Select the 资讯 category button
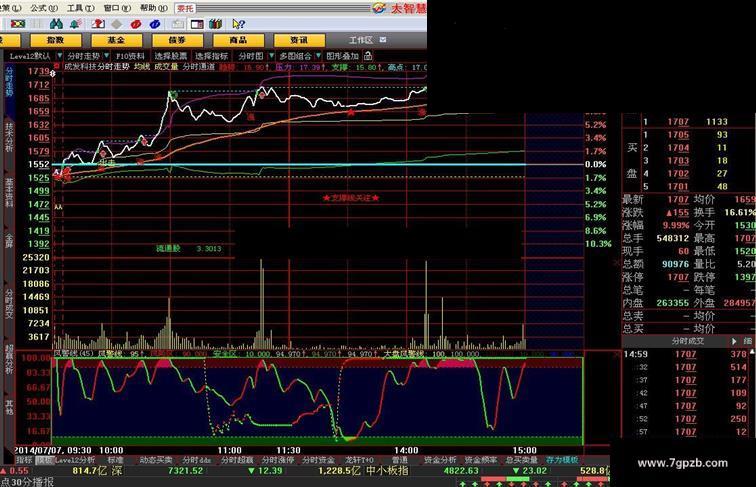Screen dimensions: 756x487 coord(299,40)
